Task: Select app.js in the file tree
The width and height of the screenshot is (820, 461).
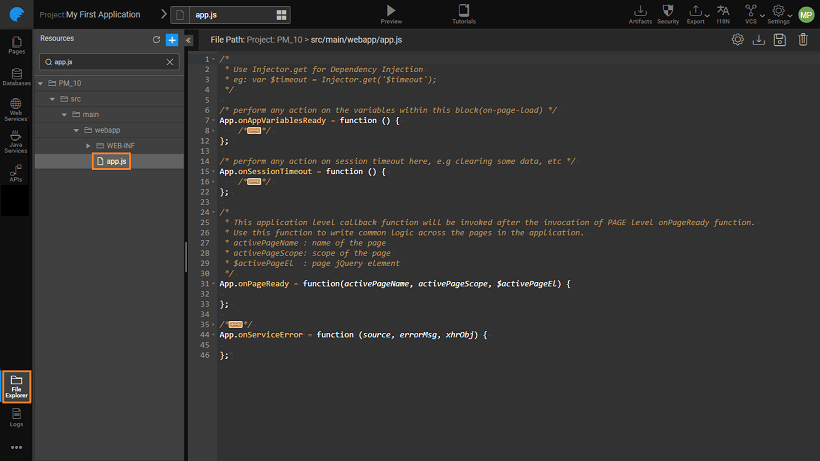Action: [116, 161]
